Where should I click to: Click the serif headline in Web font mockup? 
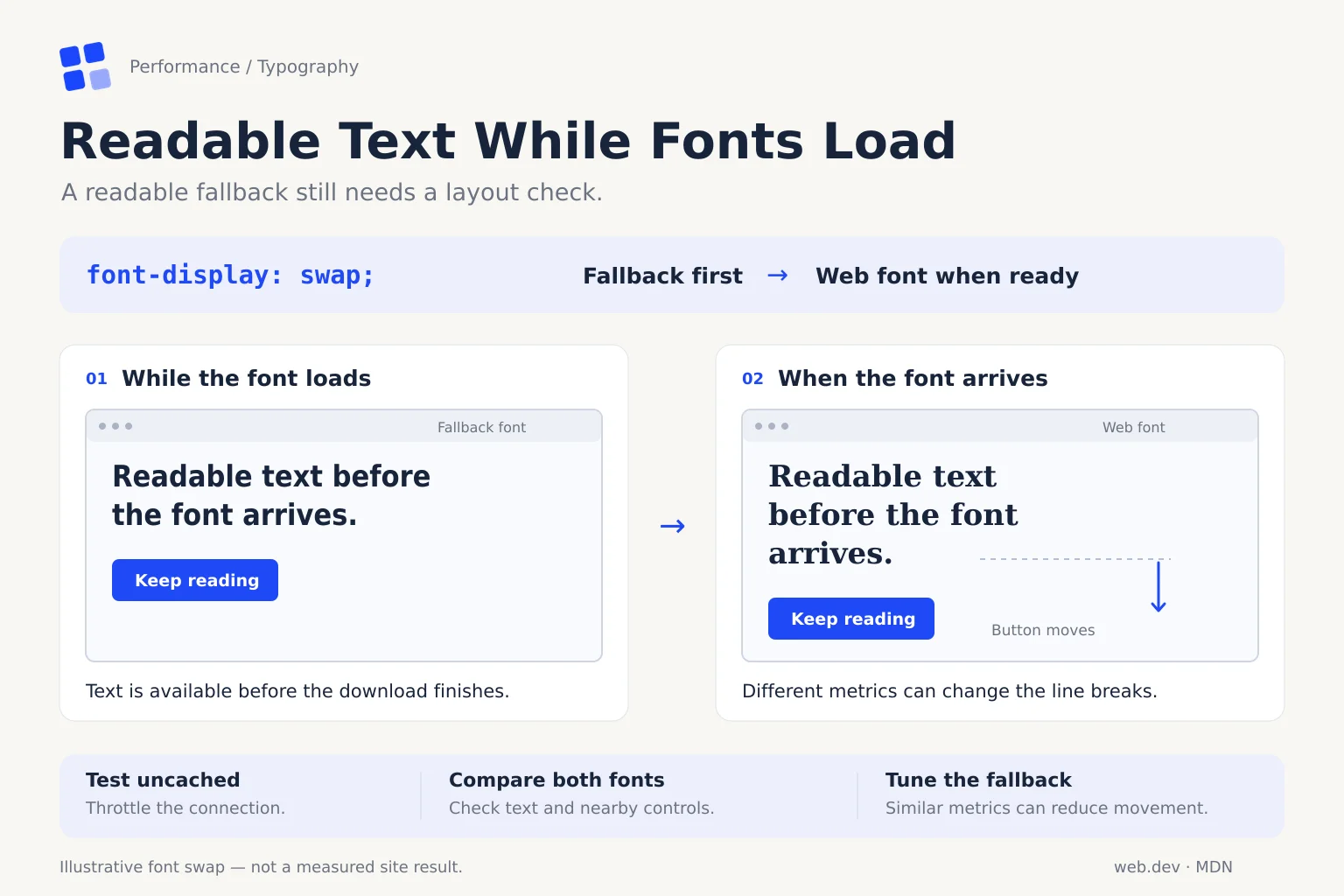(893, 514)
